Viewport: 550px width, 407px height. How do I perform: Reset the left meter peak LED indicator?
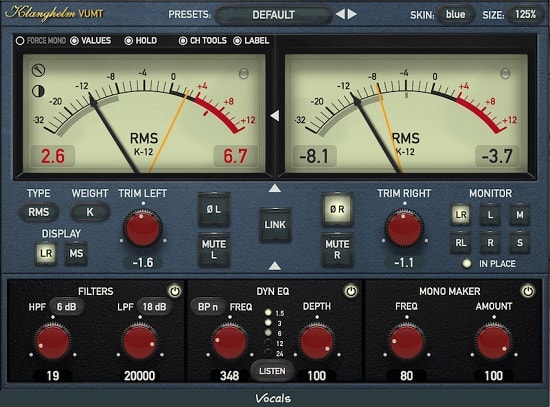243,73
